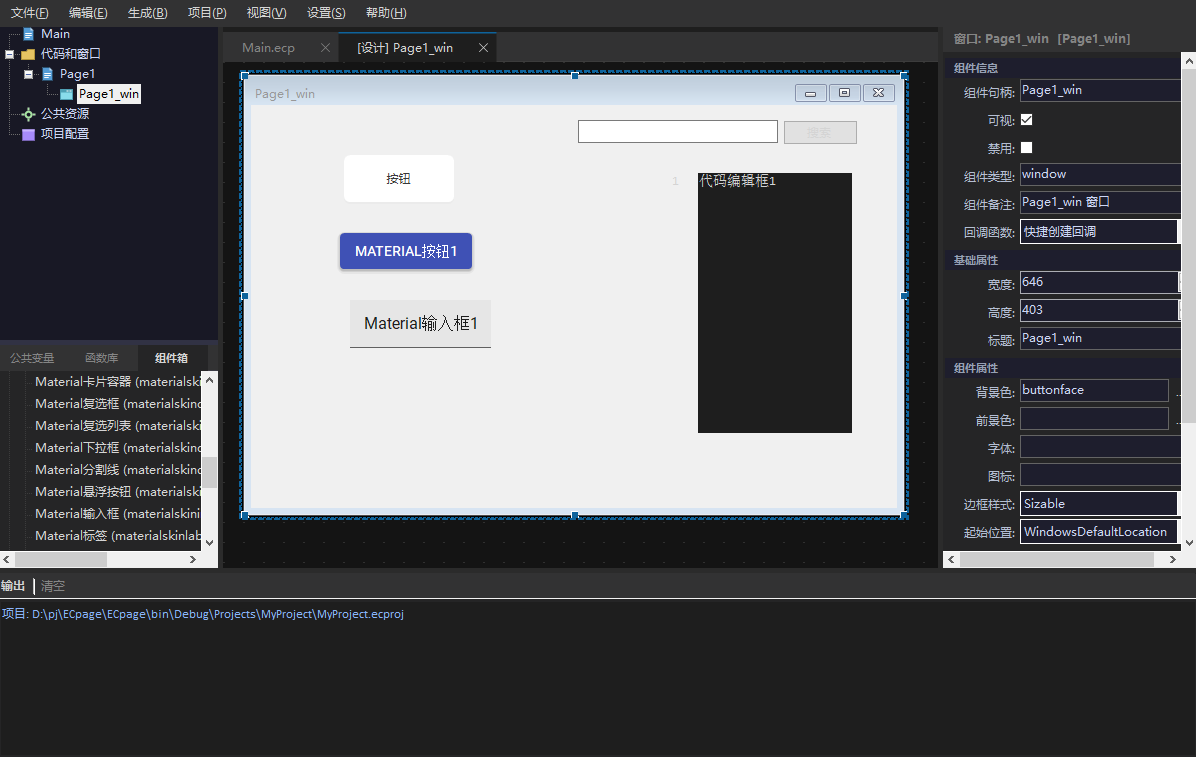Open the 文件(F) menu
The image size is (1196, 757).
pos(30,13)
